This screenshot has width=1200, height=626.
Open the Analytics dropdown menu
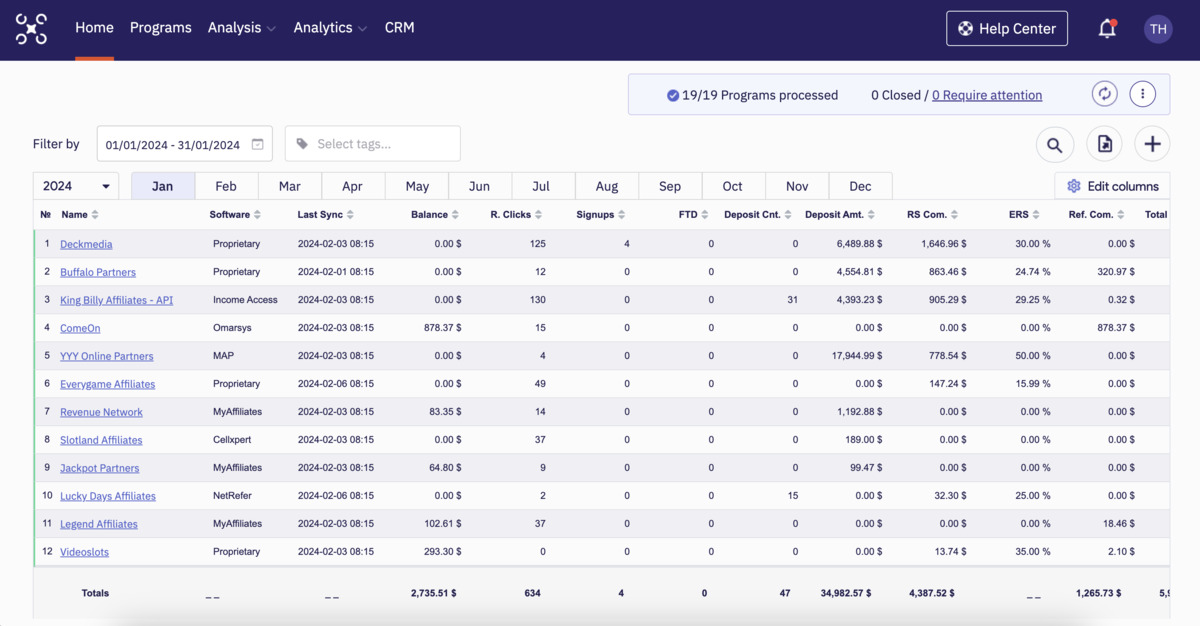tap(330, 28)
